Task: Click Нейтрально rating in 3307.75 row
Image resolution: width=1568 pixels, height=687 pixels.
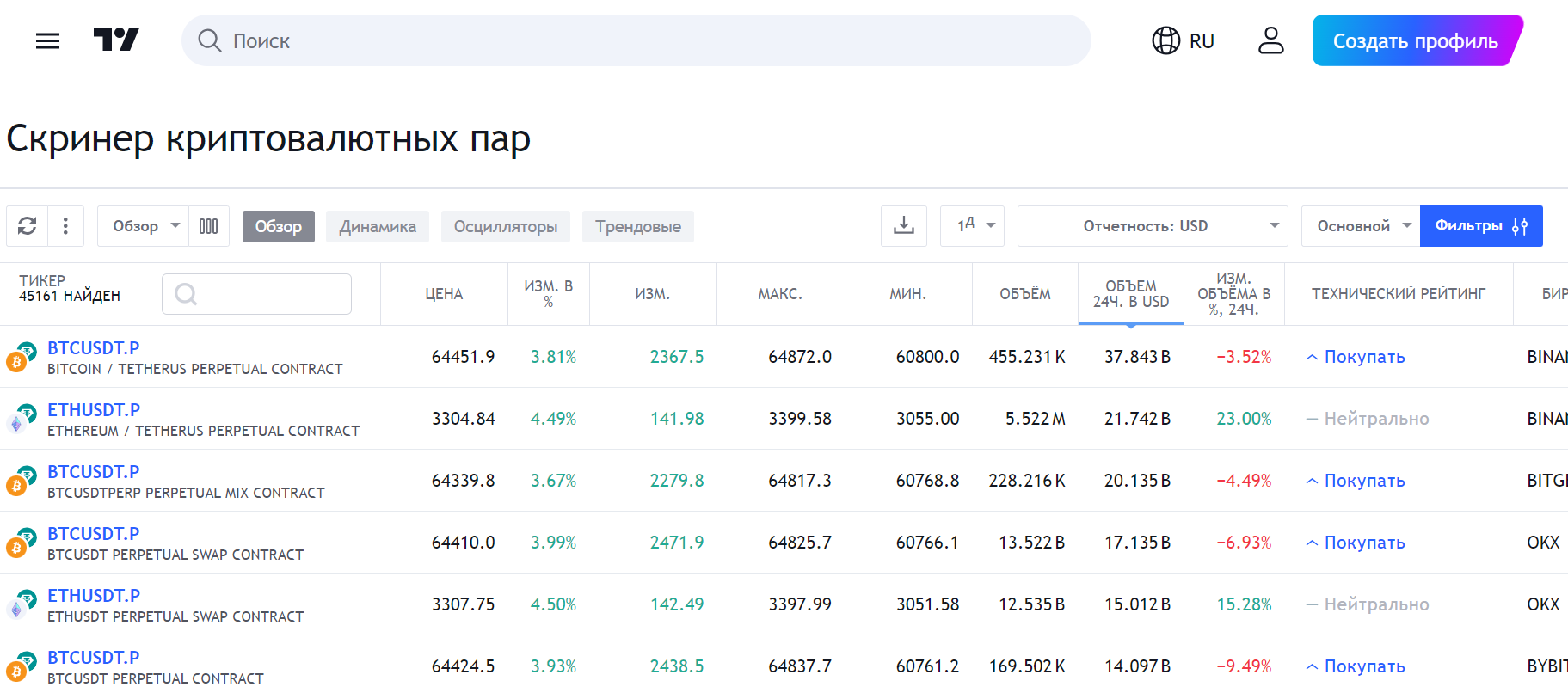Action: click(1368, 604)
